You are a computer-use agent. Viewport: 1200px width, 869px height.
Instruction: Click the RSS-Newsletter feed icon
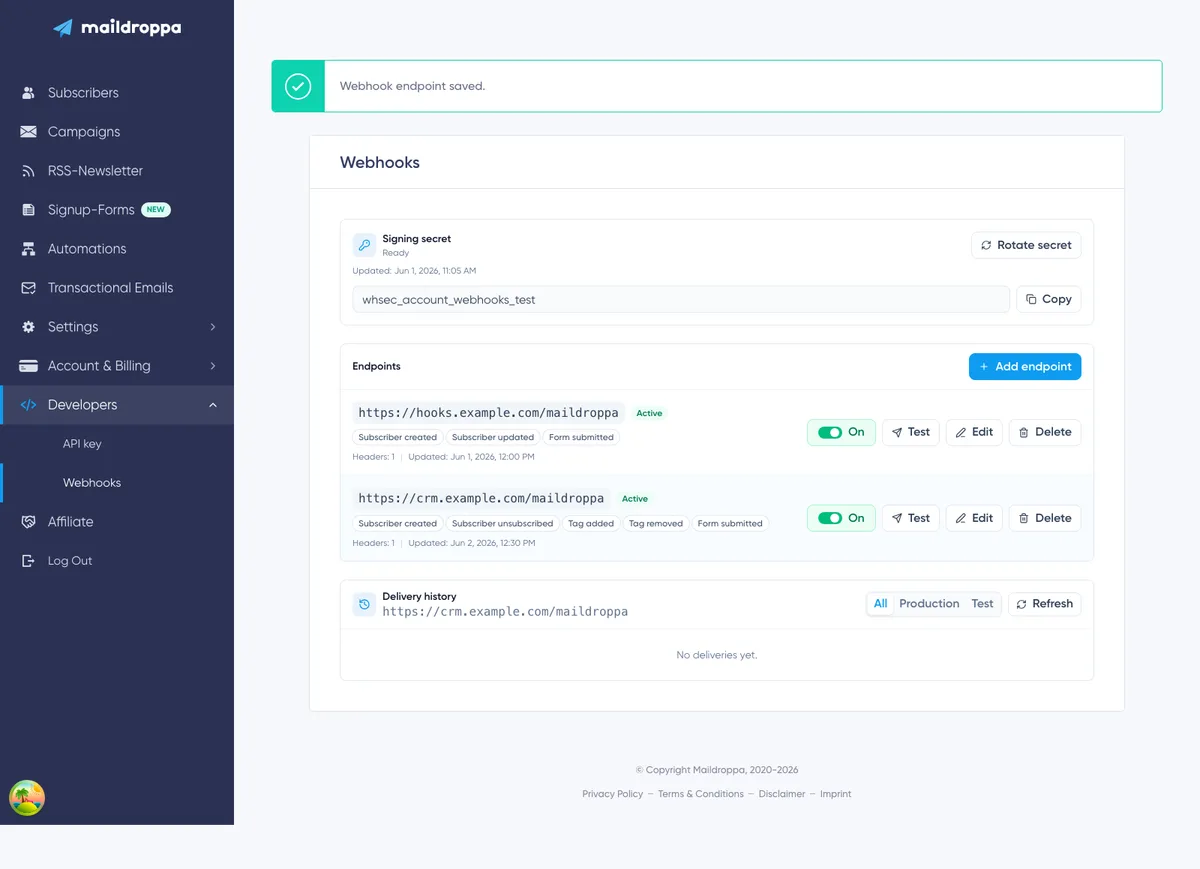(x=28, y=171)
